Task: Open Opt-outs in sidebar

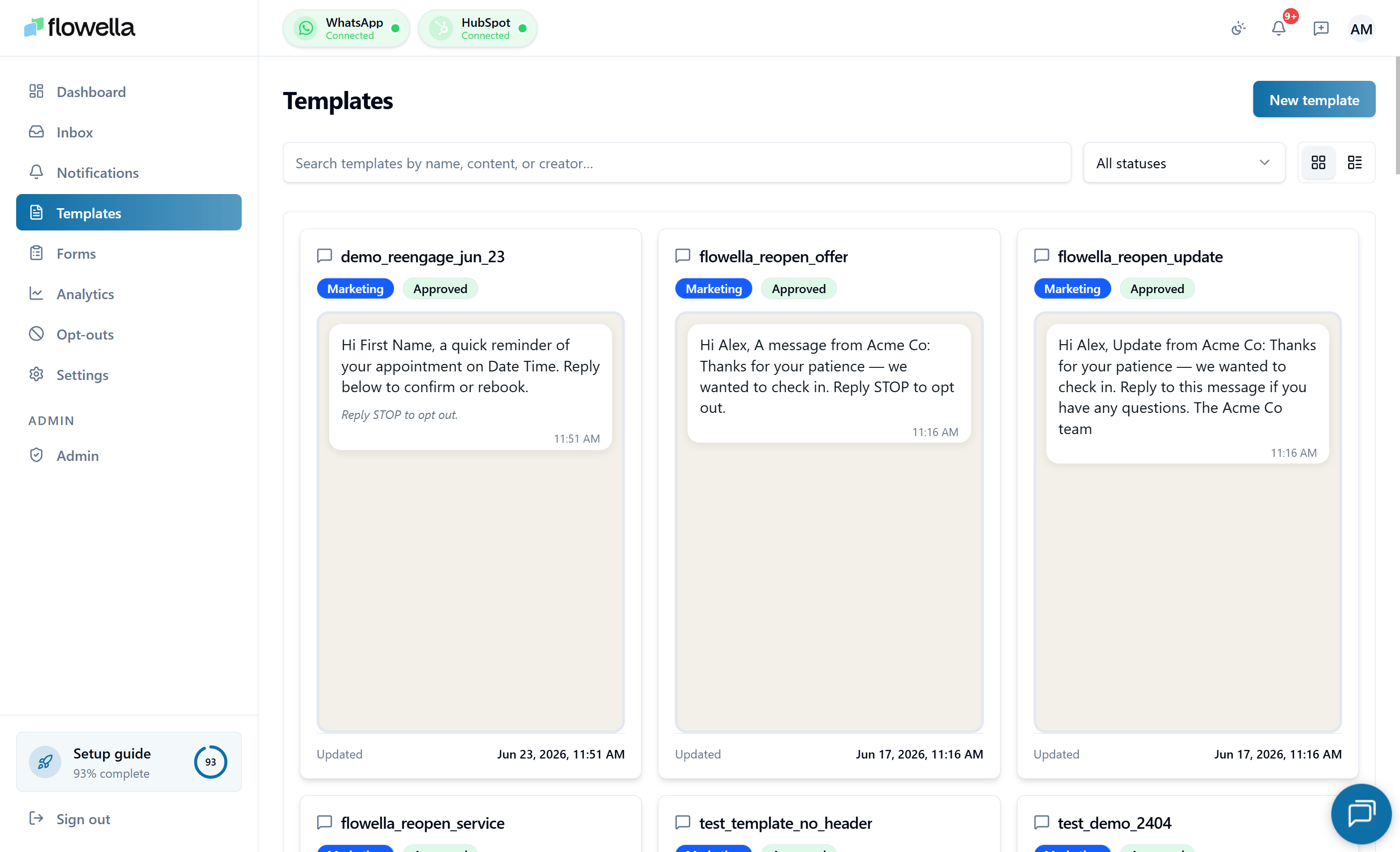Action: click(x=129, y=334)
